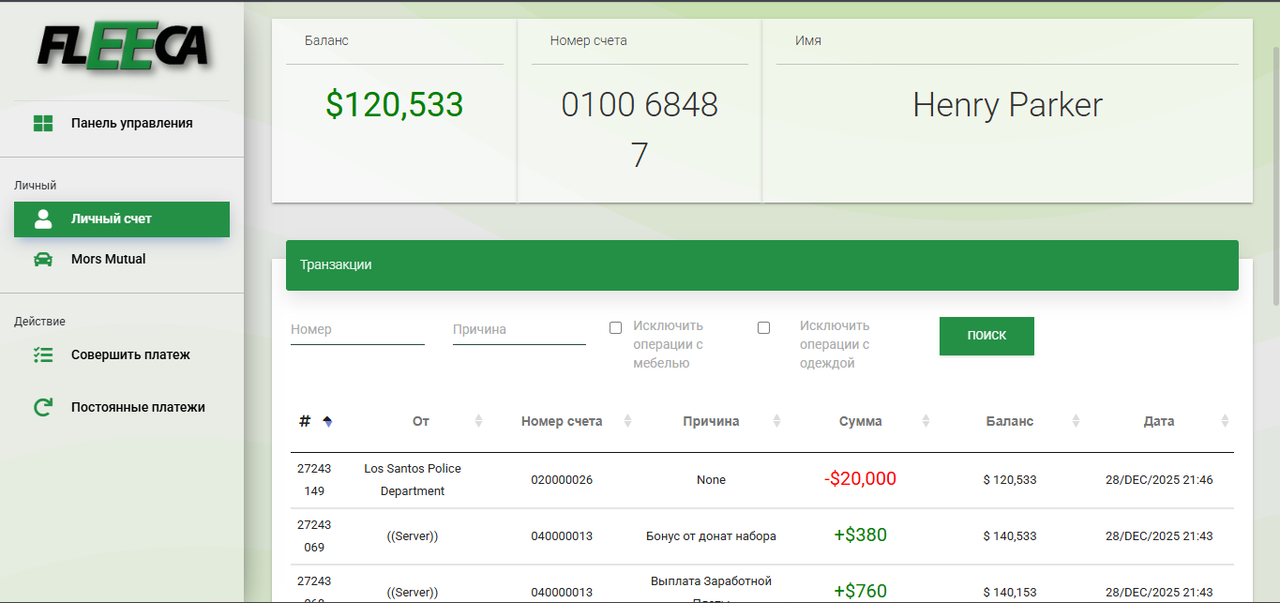Sort by Дата column arrows
This screenshot has width=1280, height=603.
pyautogui.click(x=1225, y=422)
